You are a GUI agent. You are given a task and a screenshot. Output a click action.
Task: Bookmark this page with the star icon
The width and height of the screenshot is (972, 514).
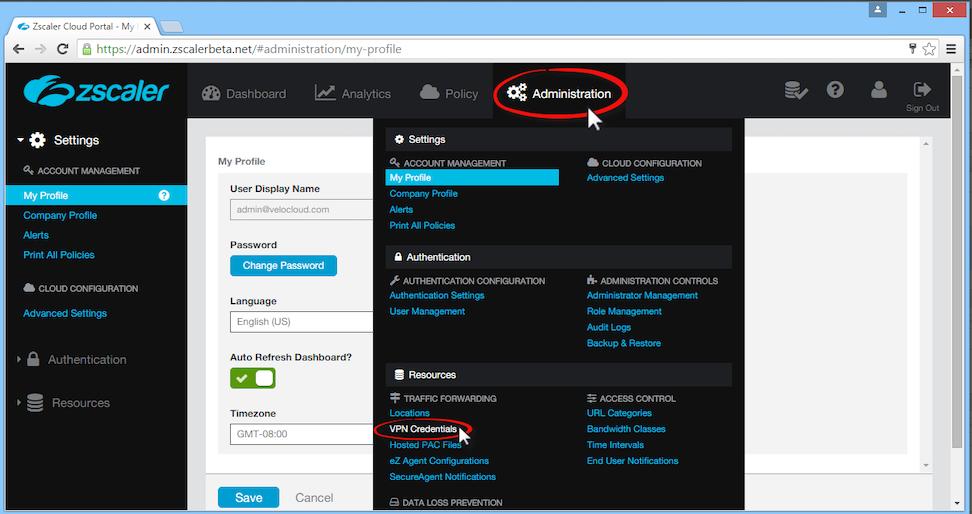point(929,49)
